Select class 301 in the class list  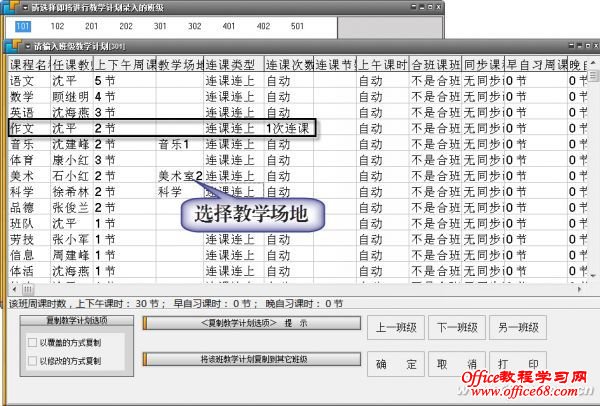pyautogui.click(x=160, y=26)
